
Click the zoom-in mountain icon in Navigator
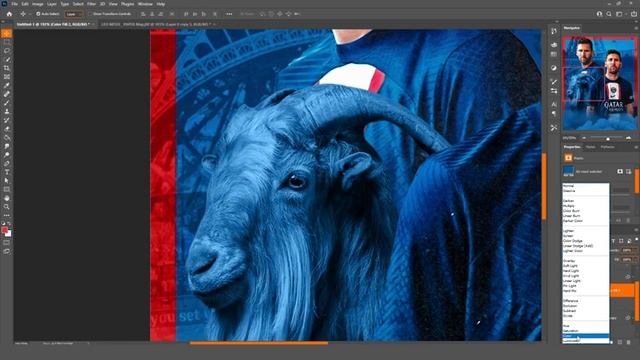pyautogui.click(x=629, y=138)
